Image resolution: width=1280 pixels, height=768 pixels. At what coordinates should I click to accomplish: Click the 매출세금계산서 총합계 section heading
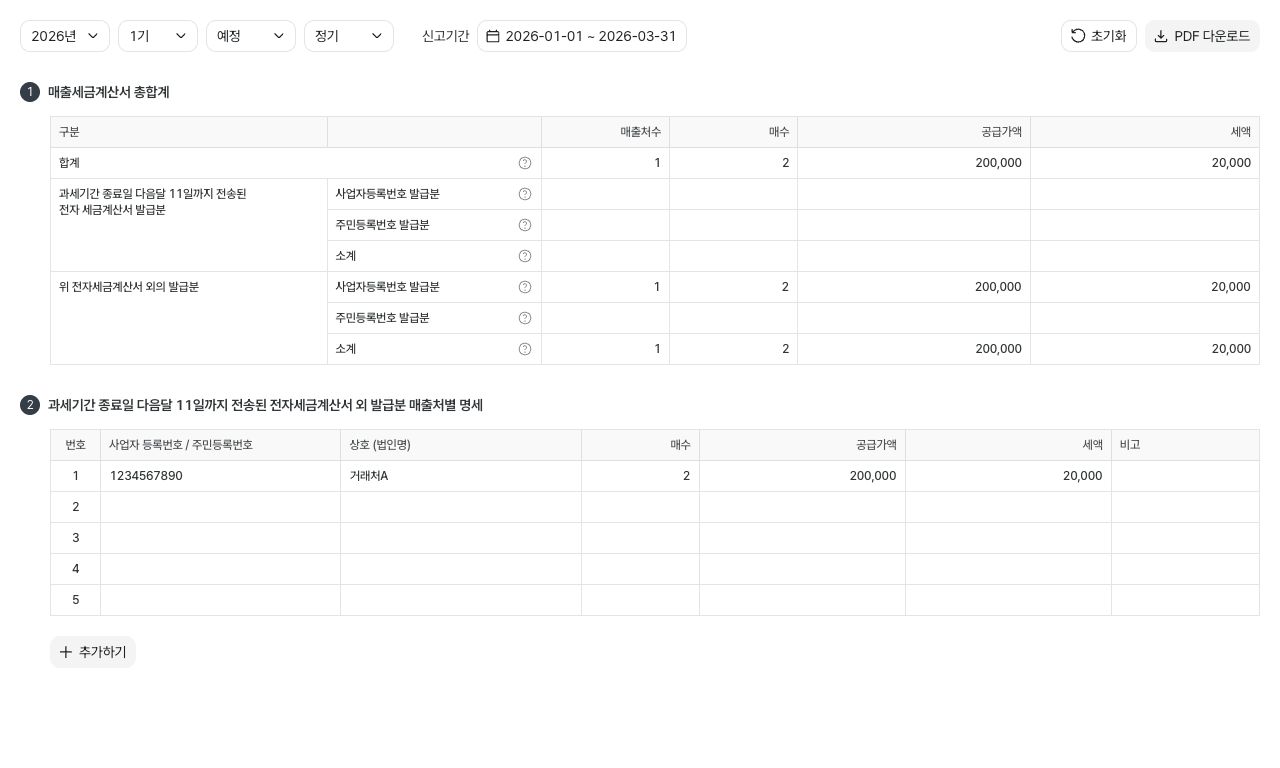click(109, 92)
